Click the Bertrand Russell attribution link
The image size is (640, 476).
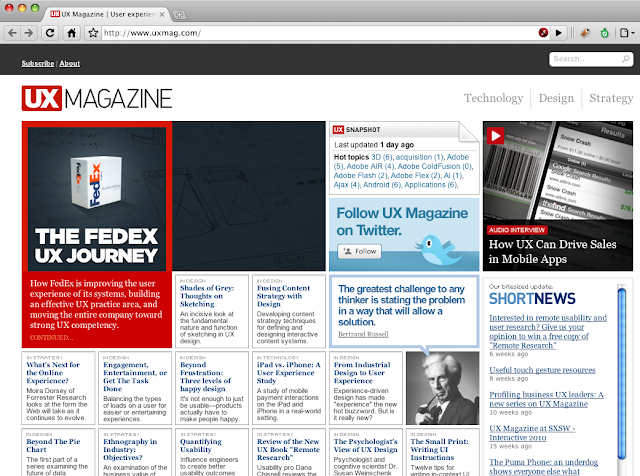tap(363, 334)
